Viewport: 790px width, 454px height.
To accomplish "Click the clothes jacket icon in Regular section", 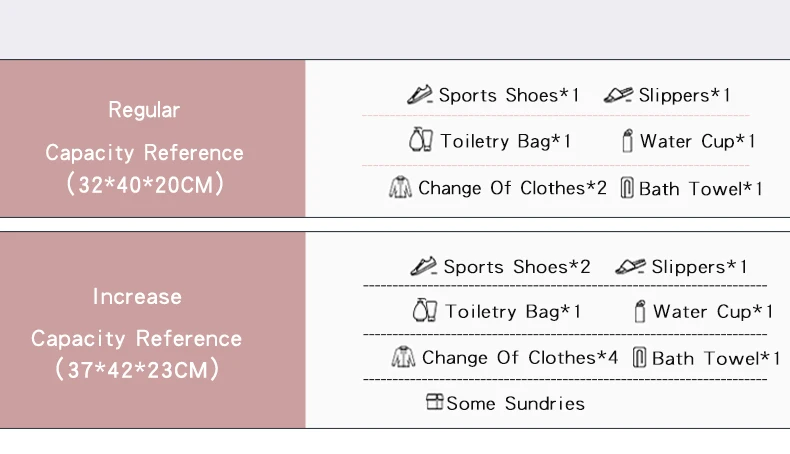I will tap(400, 188).
